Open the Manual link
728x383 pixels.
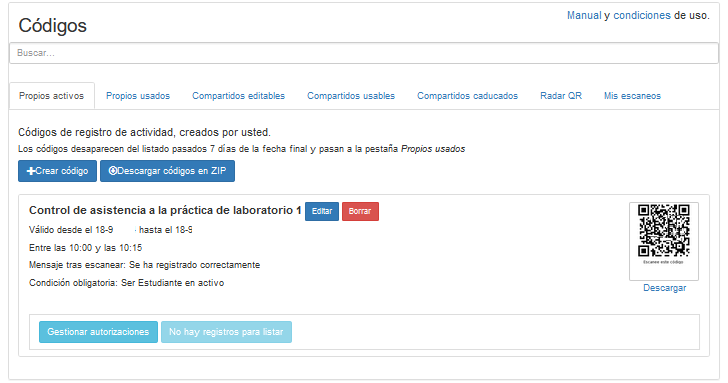tap(584, 15)
